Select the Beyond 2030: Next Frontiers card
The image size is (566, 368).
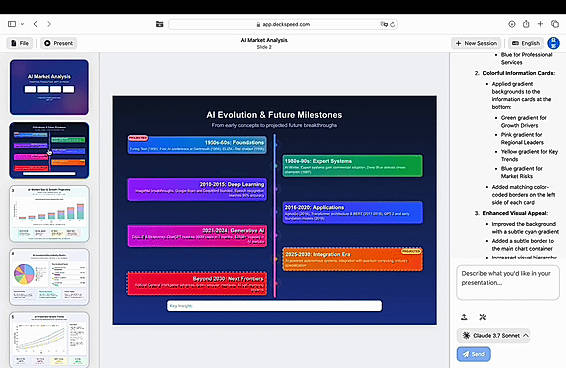pyautogui.click(x=197, y=283)
